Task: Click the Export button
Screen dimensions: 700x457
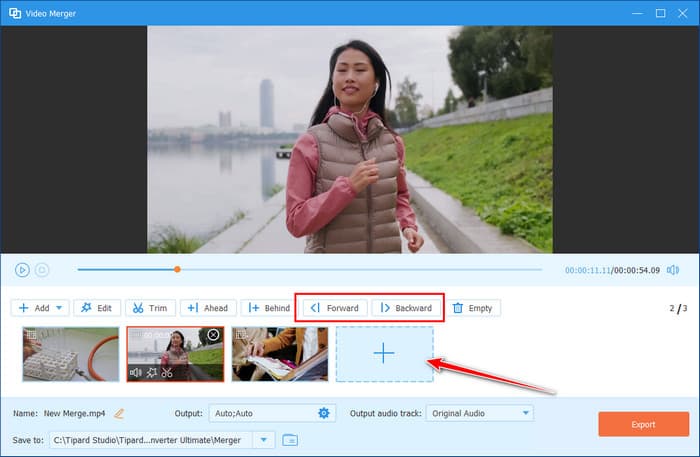Action: (643, 424)
